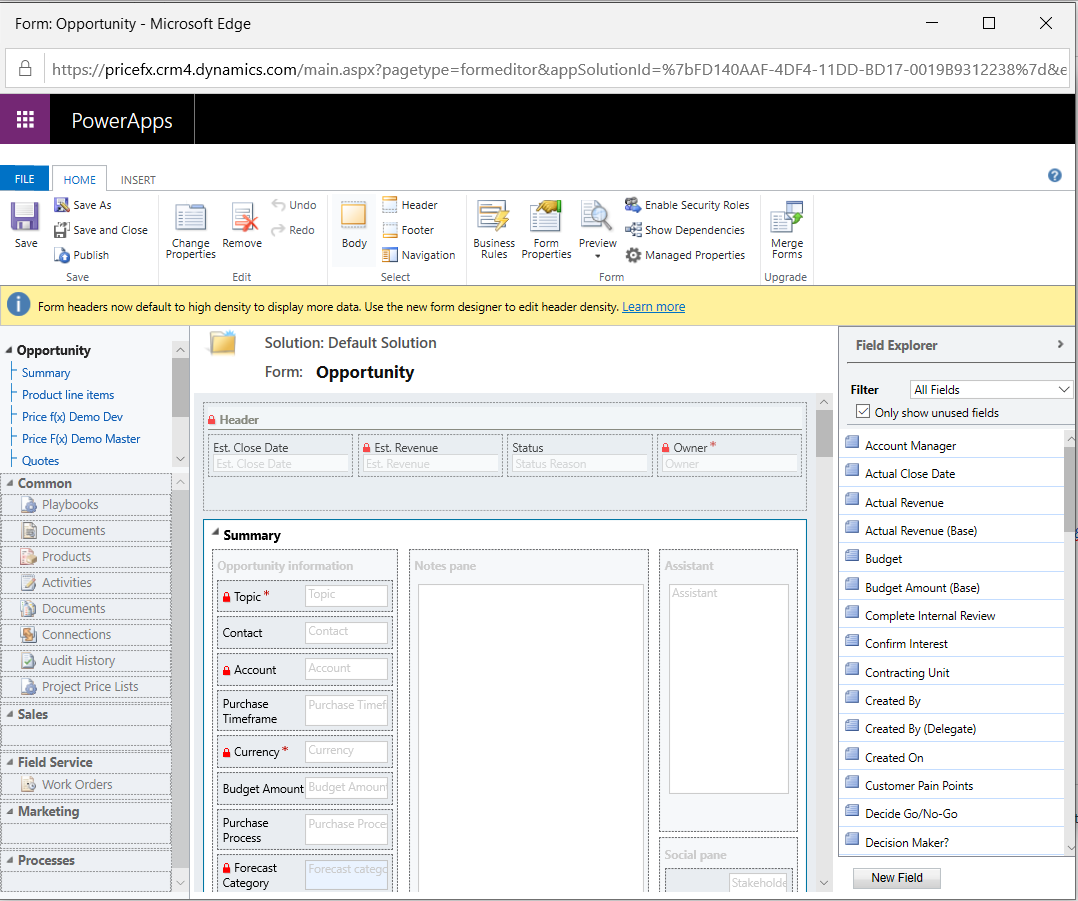Click the help question mark icon
The width and height of the screenshot is (1078, 901).
tap(1054, 175)
